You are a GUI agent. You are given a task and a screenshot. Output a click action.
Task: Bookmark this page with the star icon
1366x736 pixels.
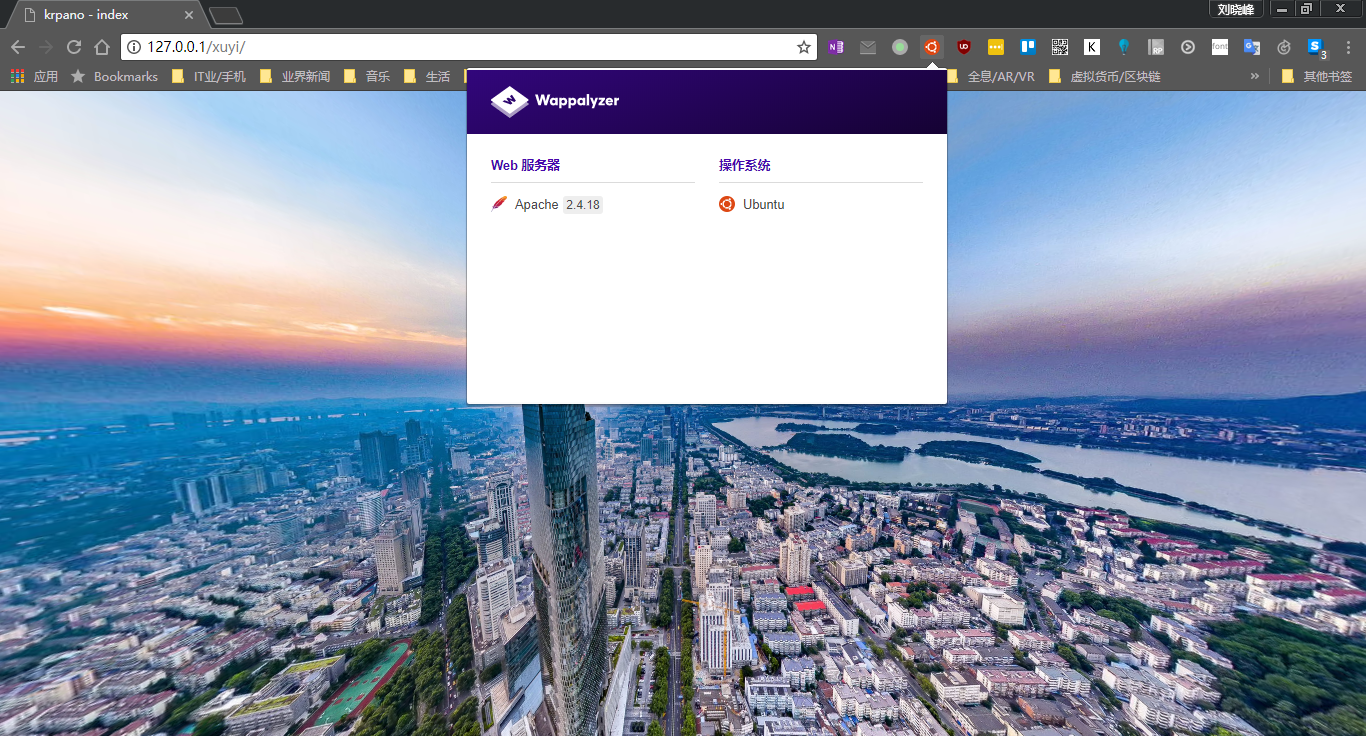803,47
